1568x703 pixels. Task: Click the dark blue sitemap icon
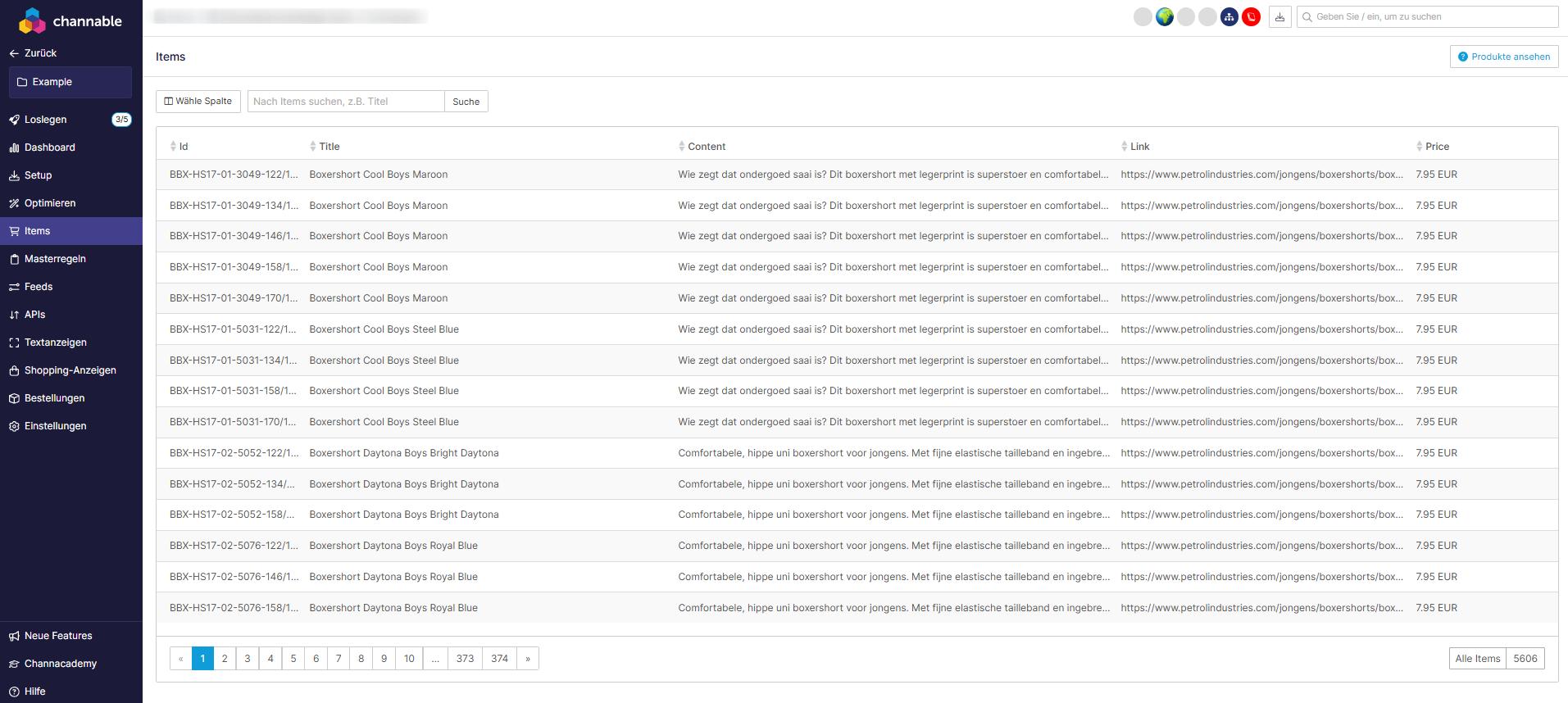tap(1229, 17)
